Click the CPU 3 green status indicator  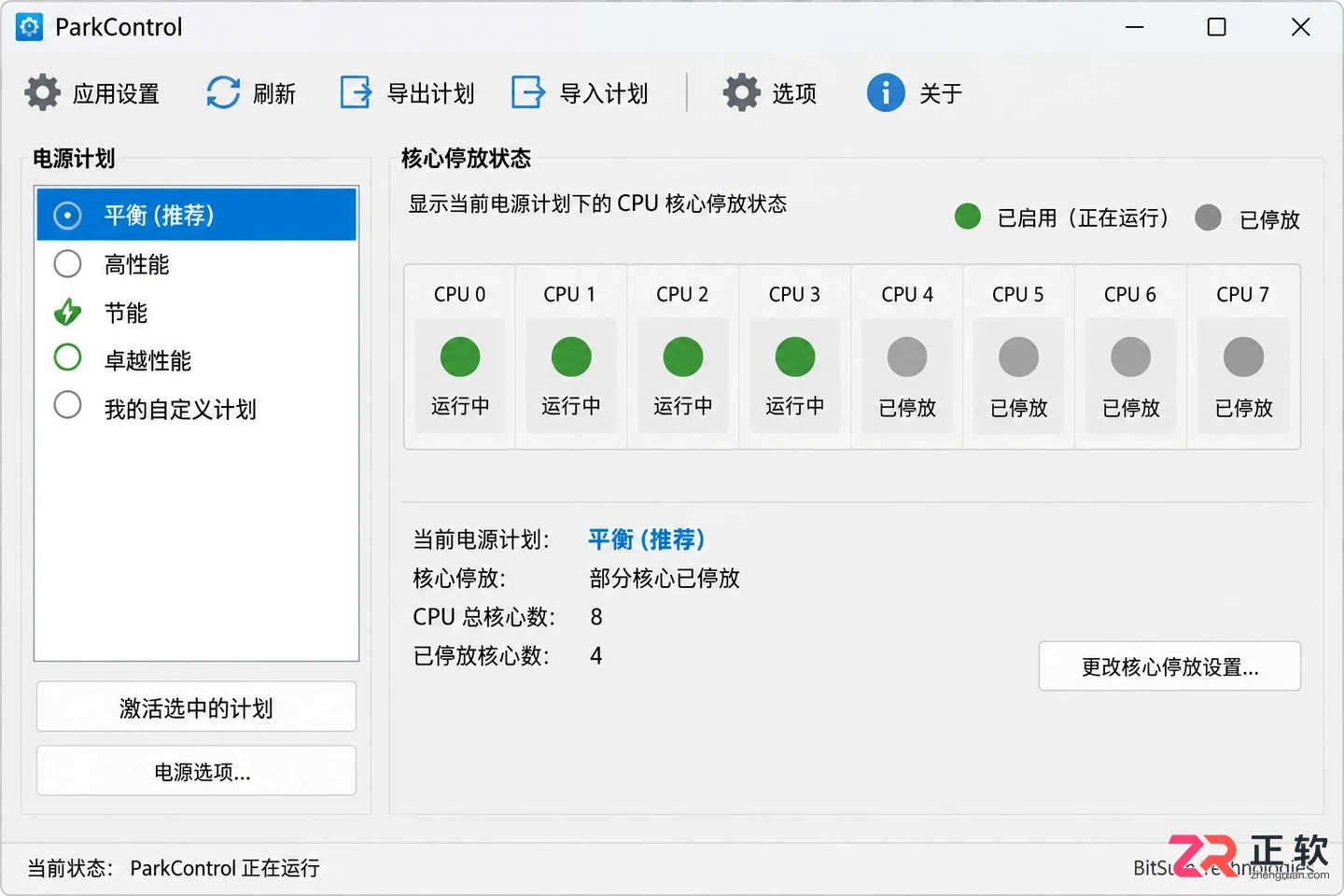click(795, 357)
